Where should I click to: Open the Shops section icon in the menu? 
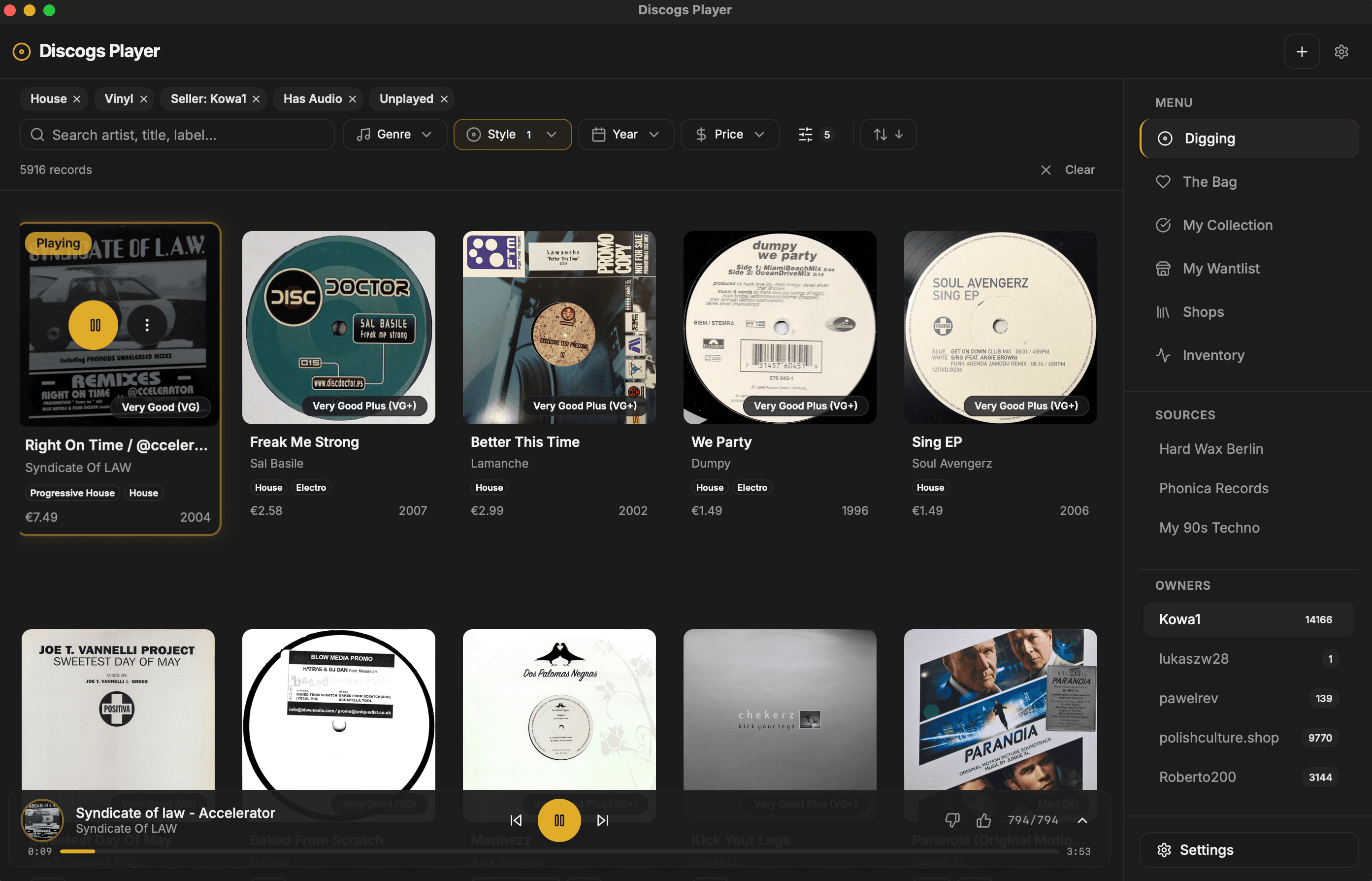[1164, 312]
